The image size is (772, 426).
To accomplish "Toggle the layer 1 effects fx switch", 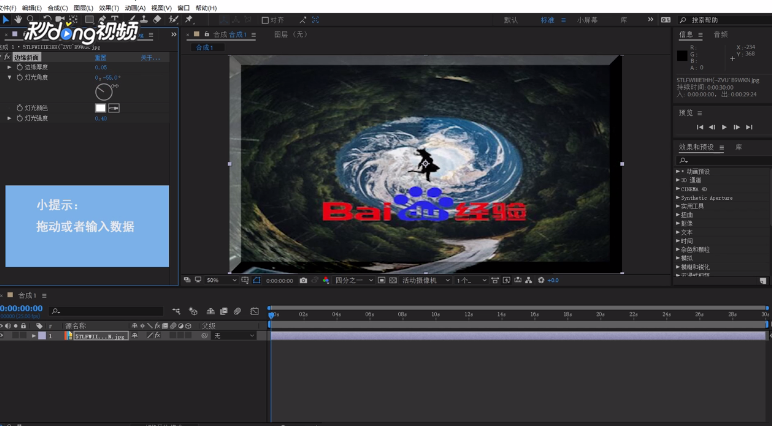I will [x=157, y=335].
